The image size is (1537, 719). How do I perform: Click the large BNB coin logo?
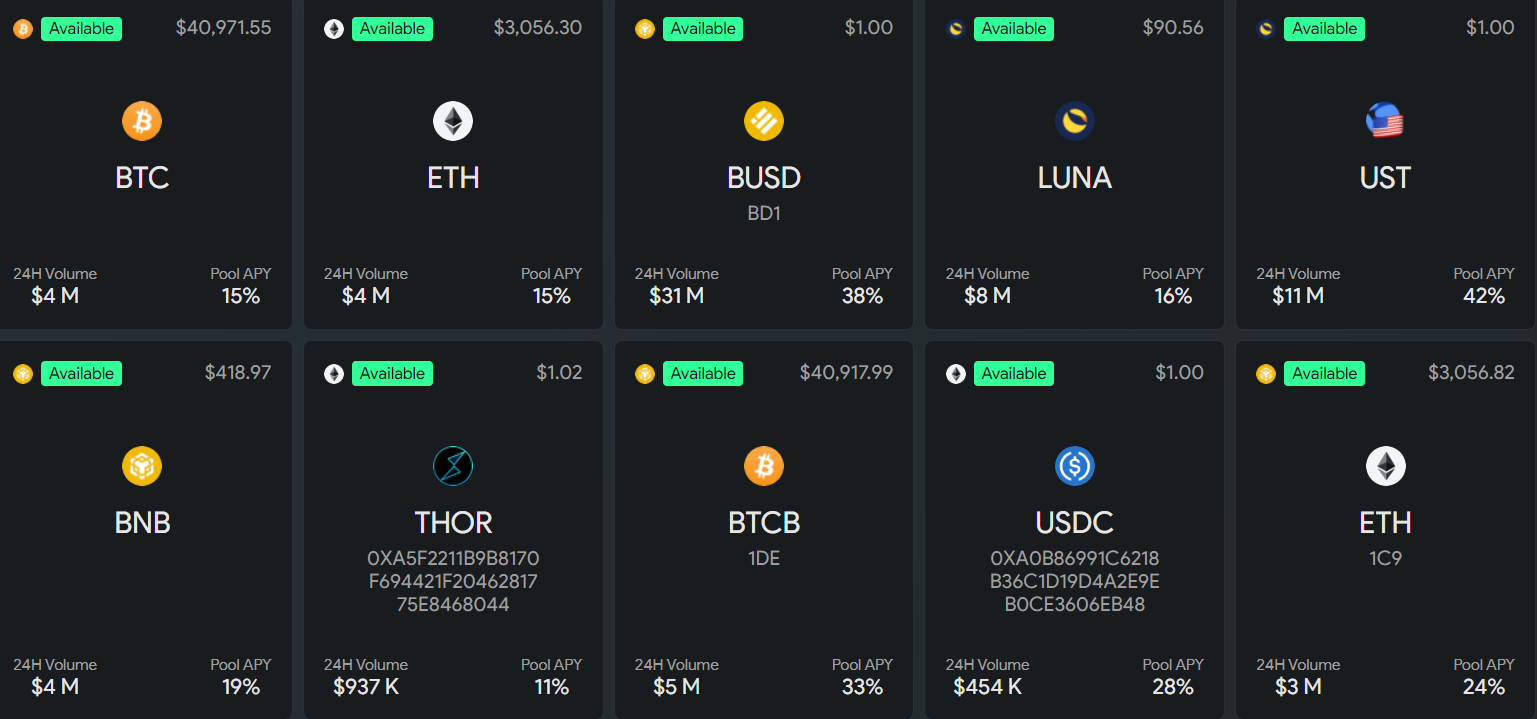coord(142,466)
